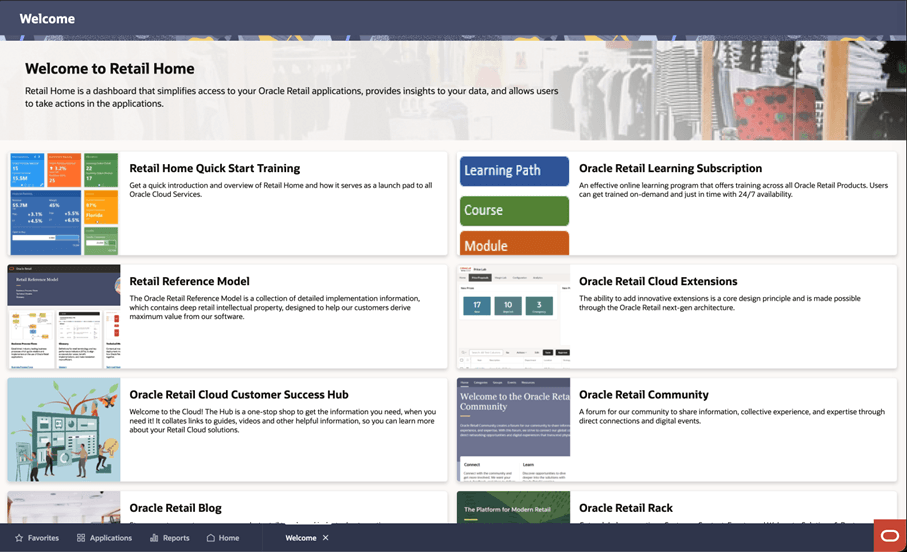Click the orange Module block
907x552 pixels.
point(514,244)
